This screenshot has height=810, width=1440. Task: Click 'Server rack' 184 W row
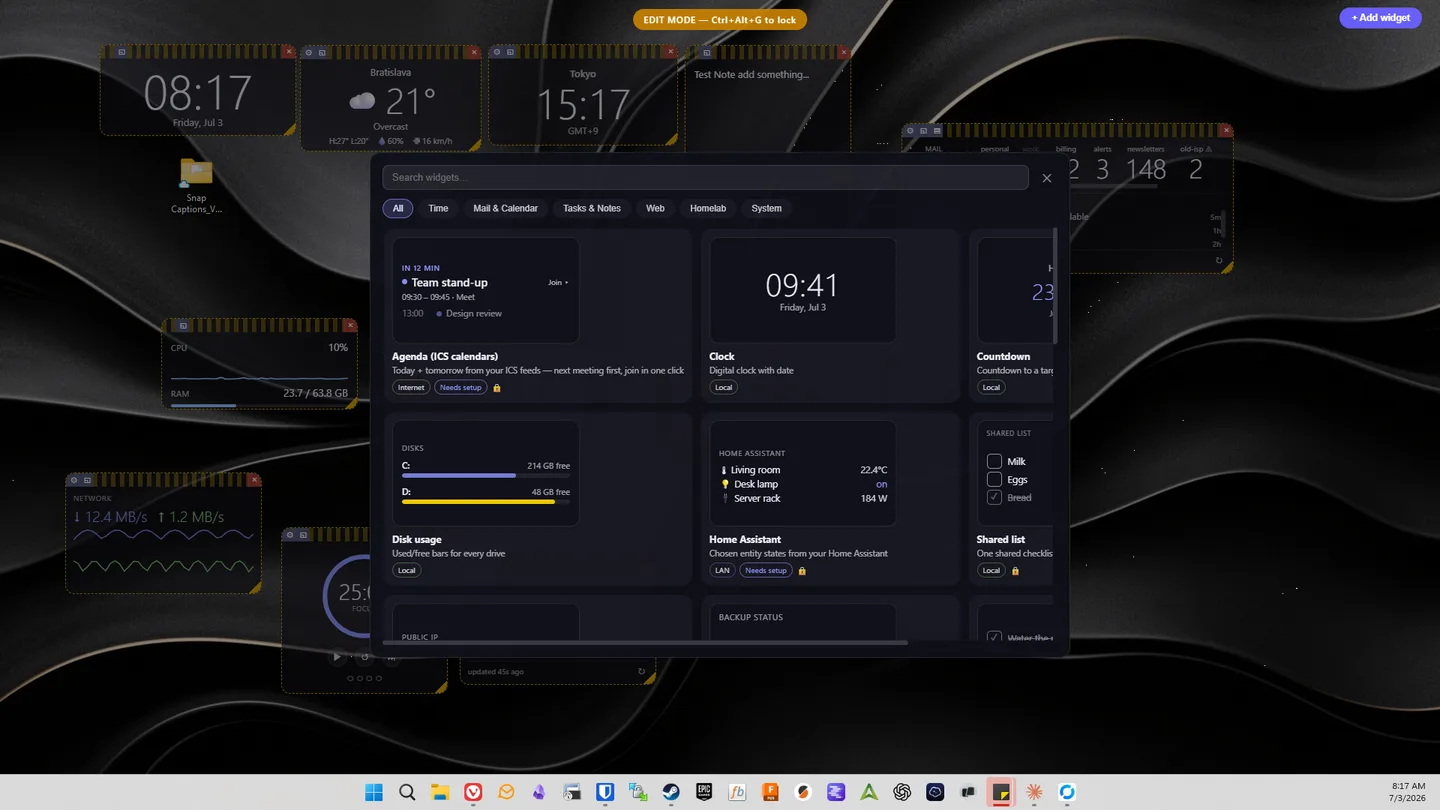803,498
